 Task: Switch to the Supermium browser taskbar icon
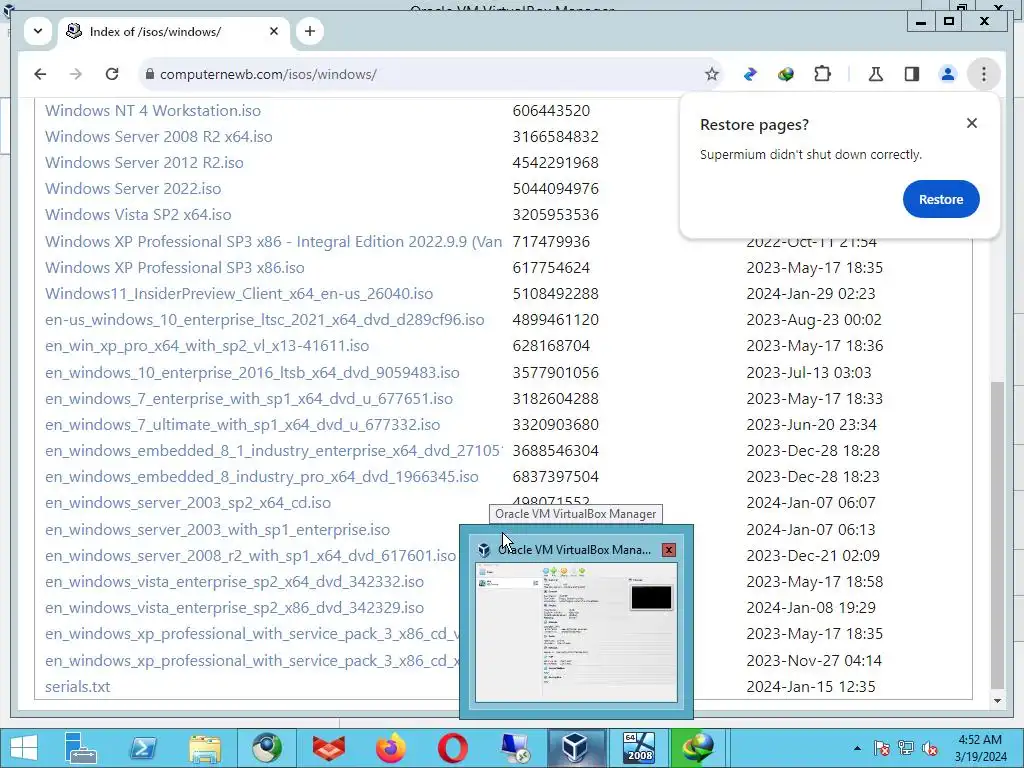(267, 748)
